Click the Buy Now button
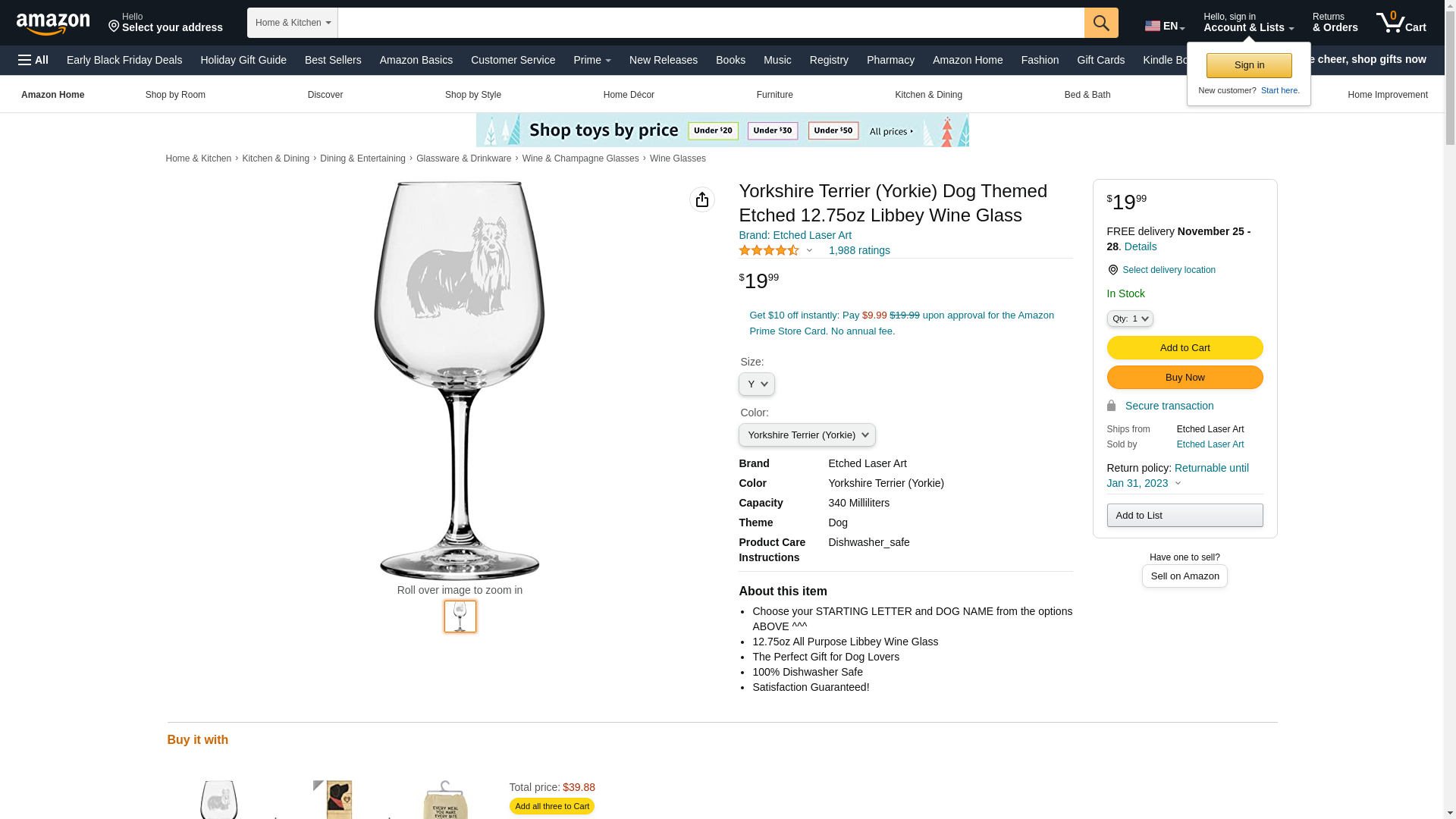 pyautogui.click(x=1185, y=378)
